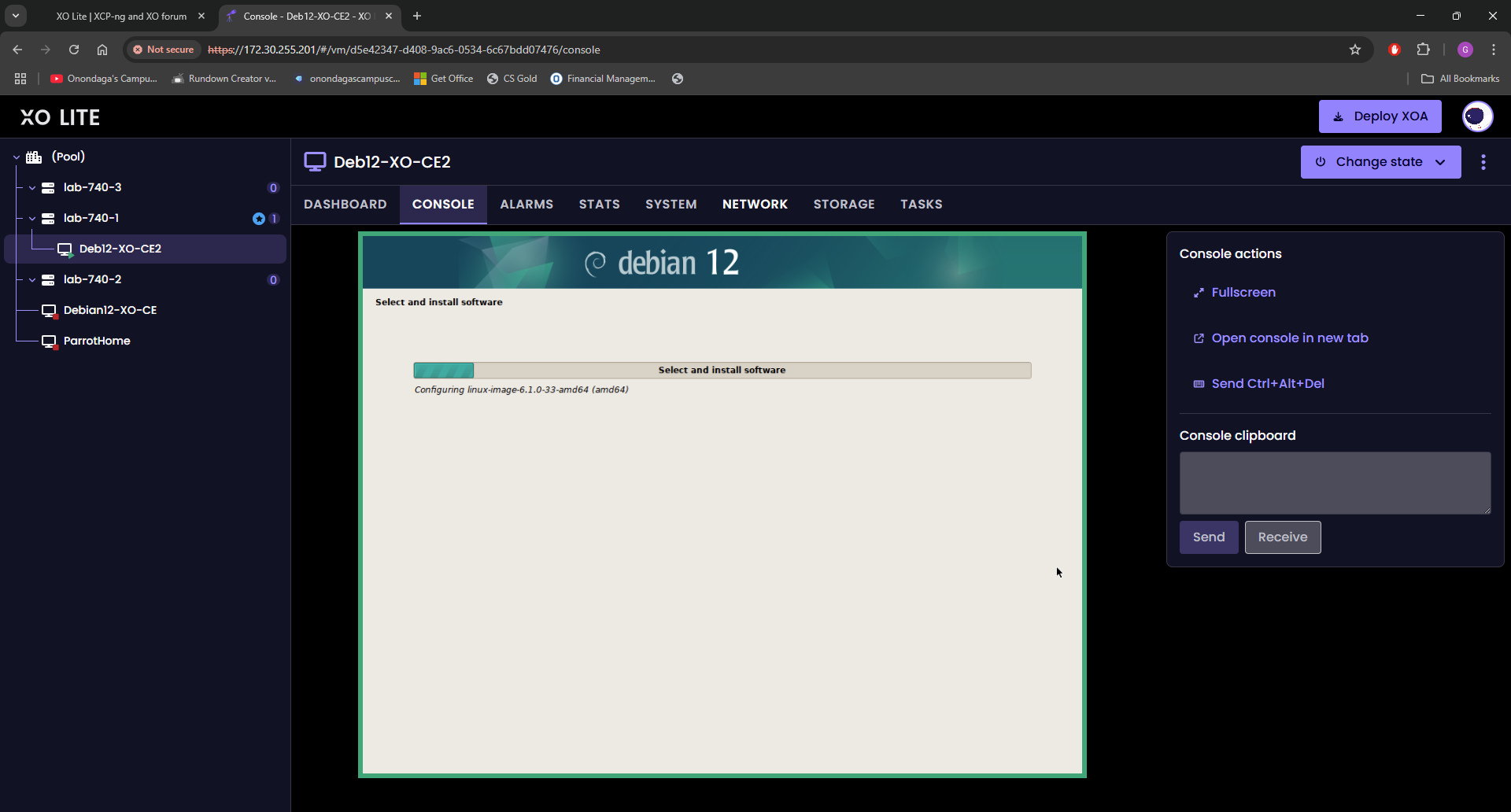
Task: Open the Change state dropdown
Action: pos(1380,162)
